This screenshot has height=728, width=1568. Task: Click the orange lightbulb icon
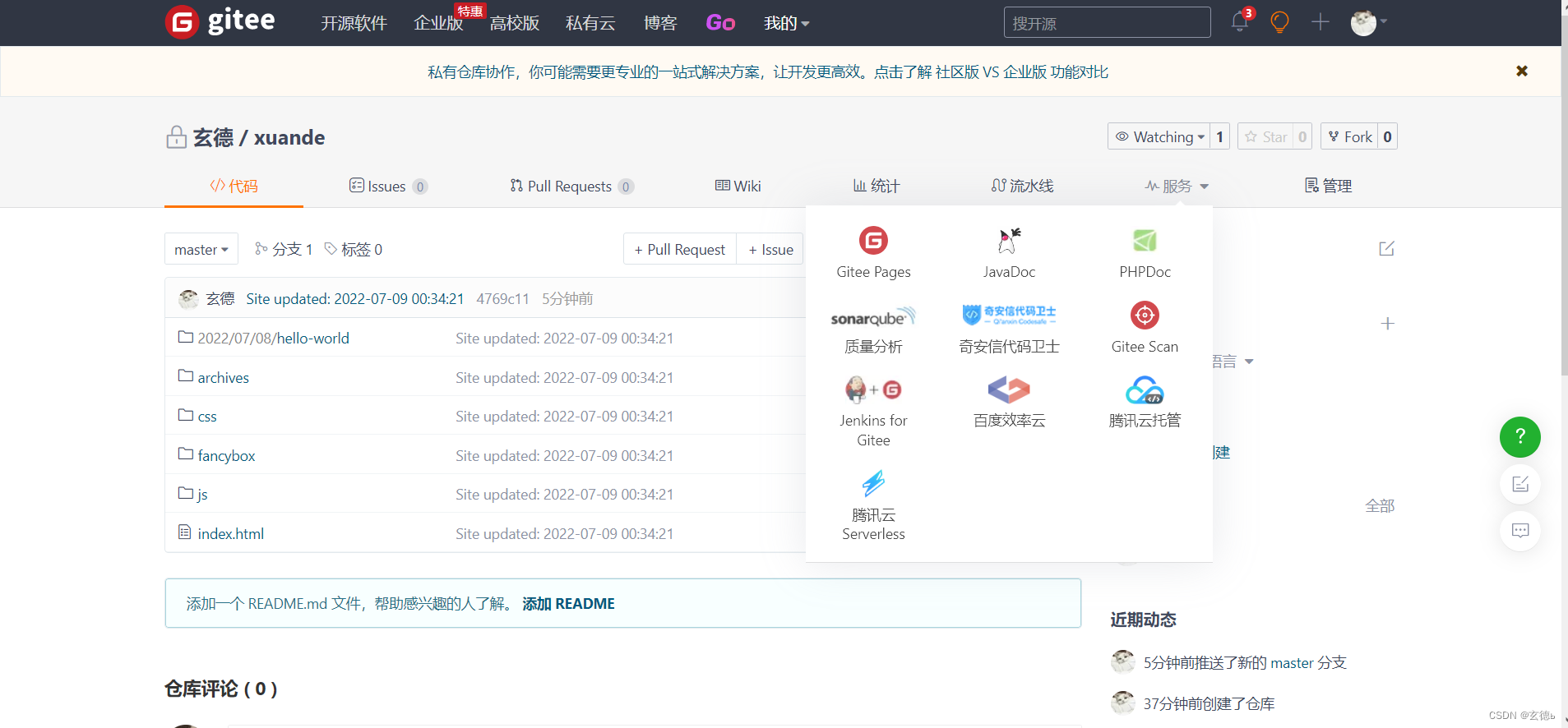coord(1279,22)
